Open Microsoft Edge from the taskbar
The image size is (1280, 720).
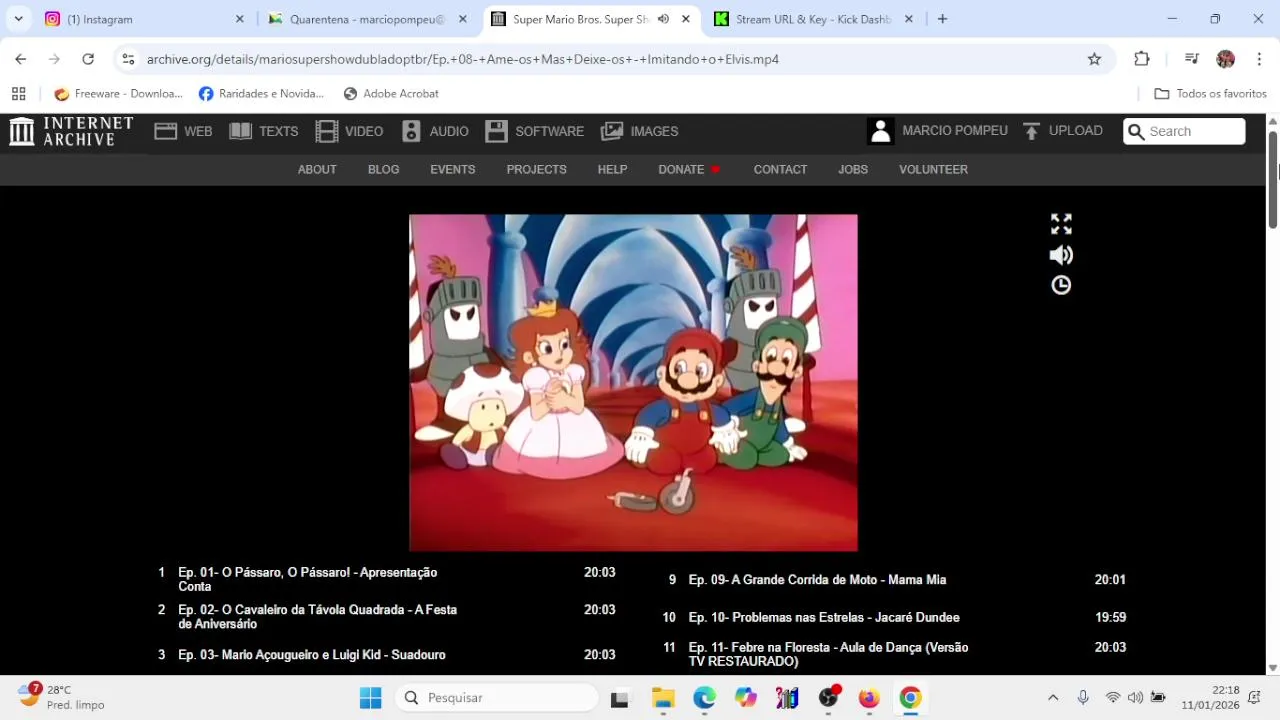[x=705, y=698]
